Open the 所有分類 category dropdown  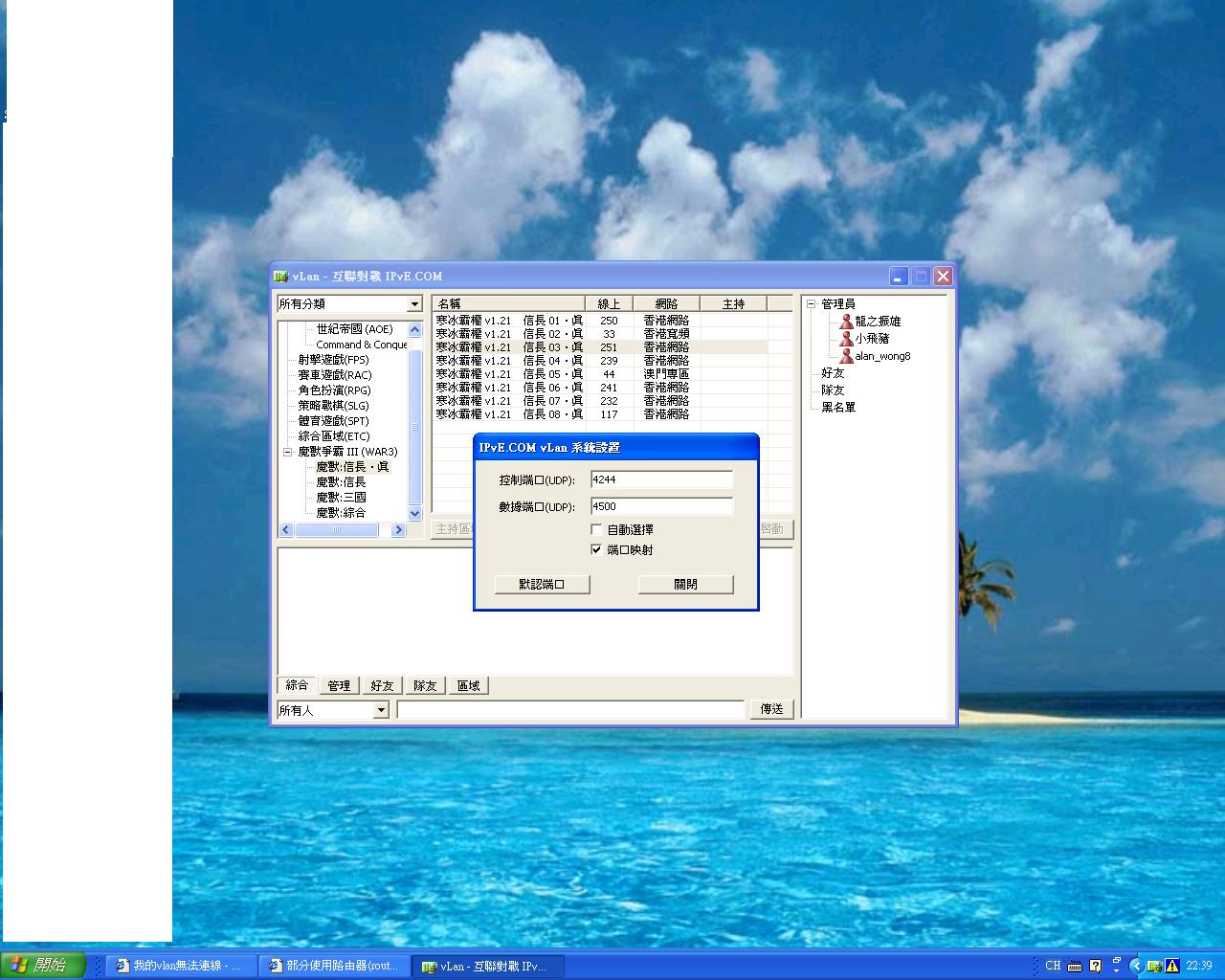click(414, 304)
